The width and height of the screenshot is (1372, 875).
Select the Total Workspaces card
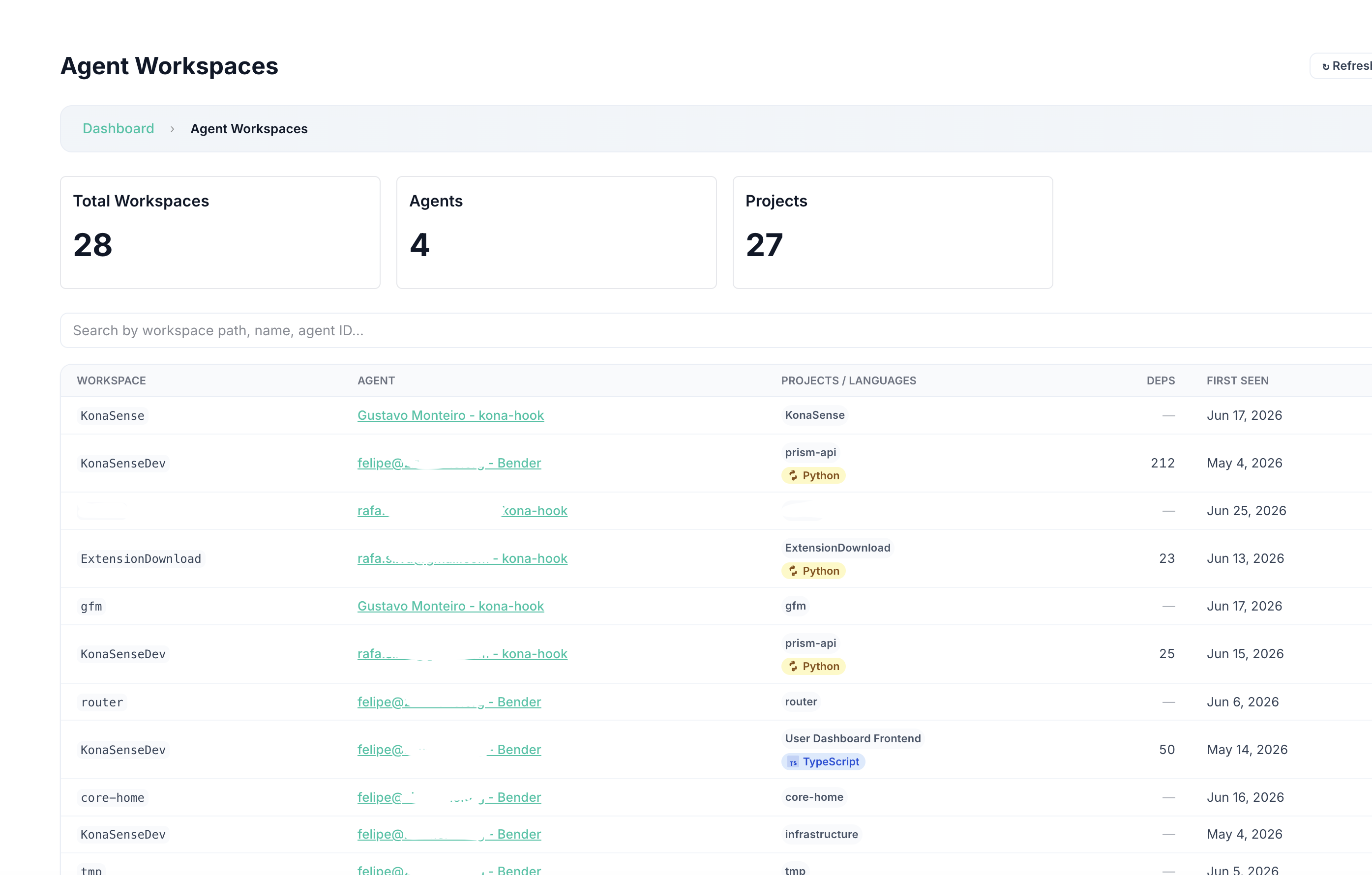tap(220, 233)
